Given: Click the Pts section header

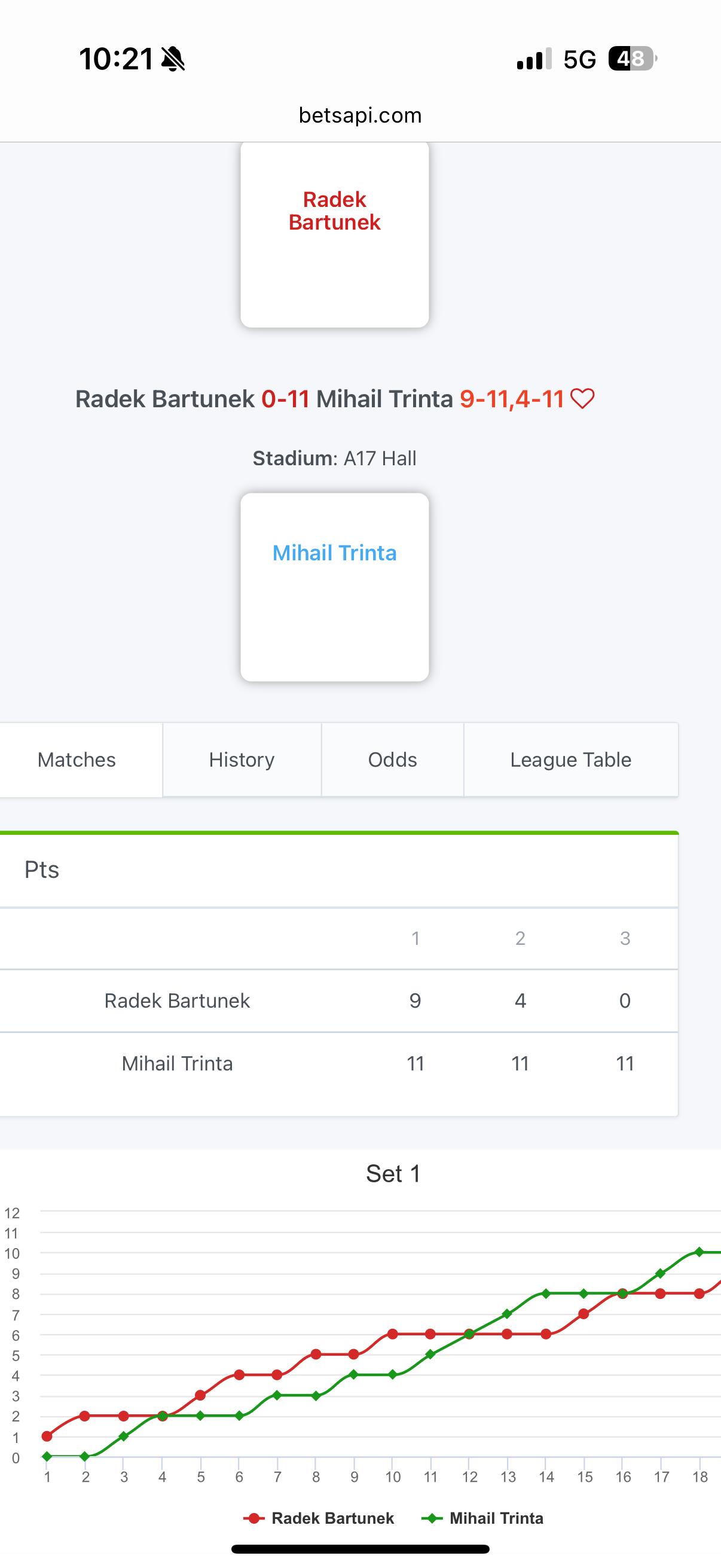Looking at the screenshot, I should pos(42,870).
